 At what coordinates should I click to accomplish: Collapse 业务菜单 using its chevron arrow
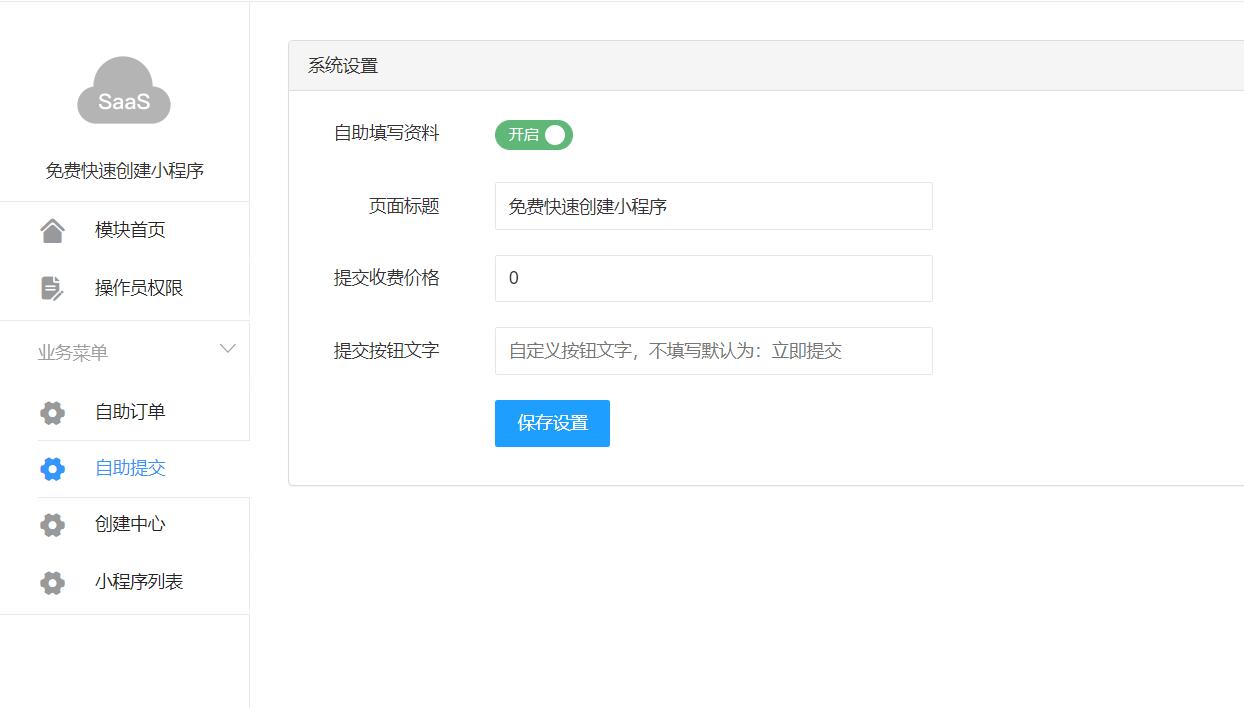(x=228, y=349)
